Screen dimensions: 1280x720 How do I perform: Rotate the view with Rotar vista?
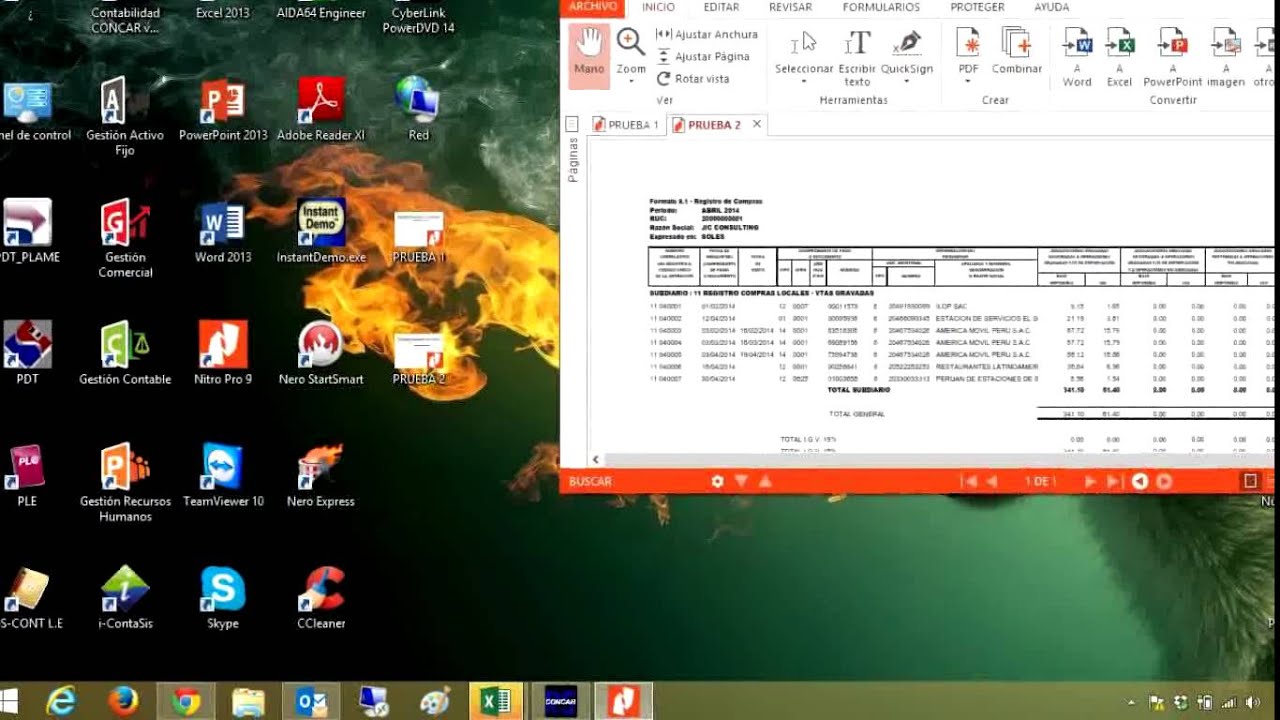[693, 78]
